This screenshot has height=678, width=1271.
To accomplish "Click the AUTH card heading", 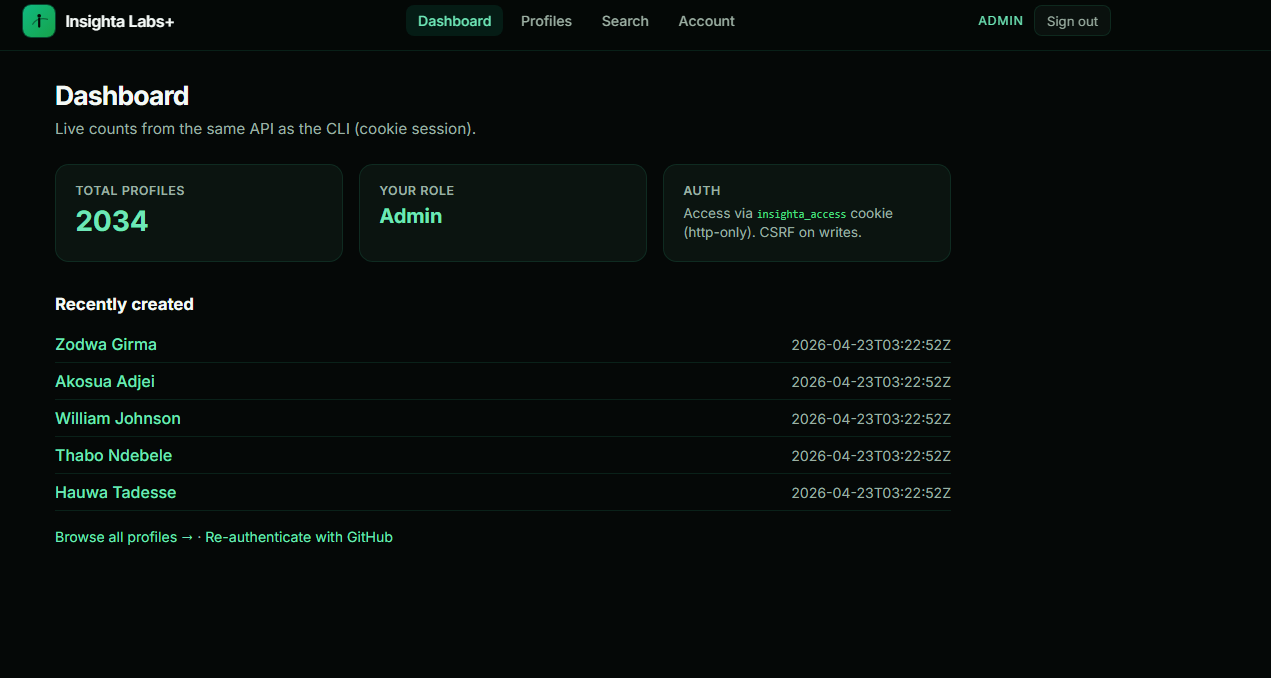I will pos(702,190).
